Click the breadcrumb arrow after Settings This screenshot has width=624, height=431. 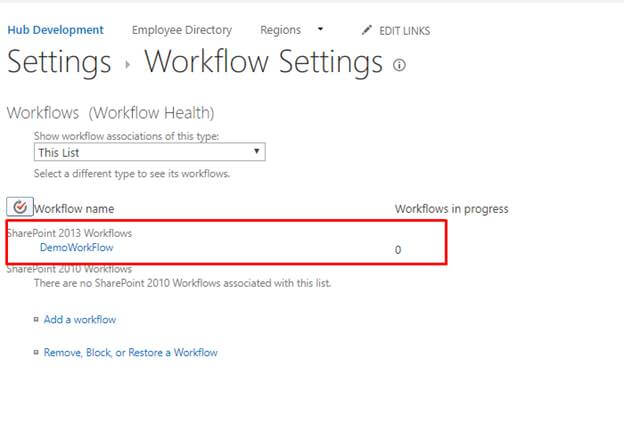(x=127, y=64)
